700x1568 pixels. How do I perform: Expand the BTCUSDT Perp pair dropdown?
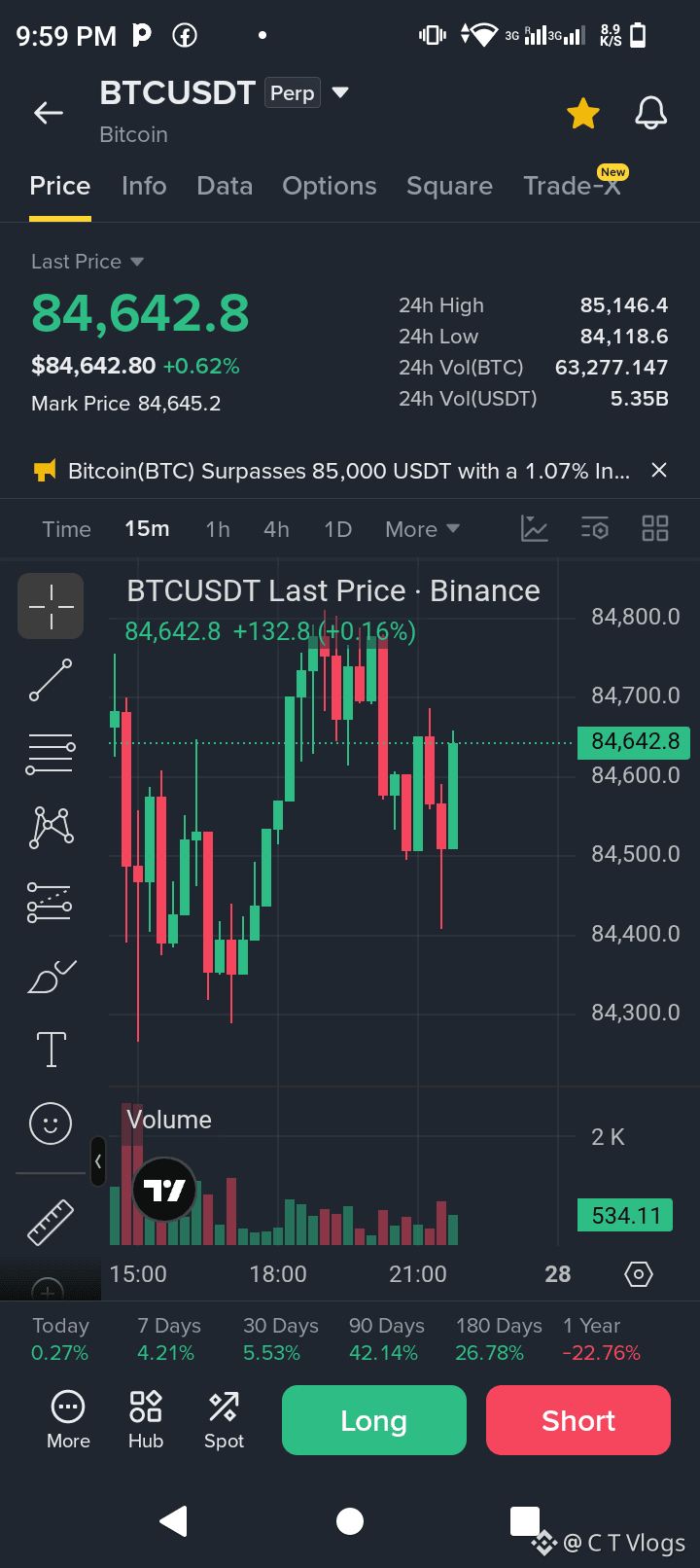point(340,92)
